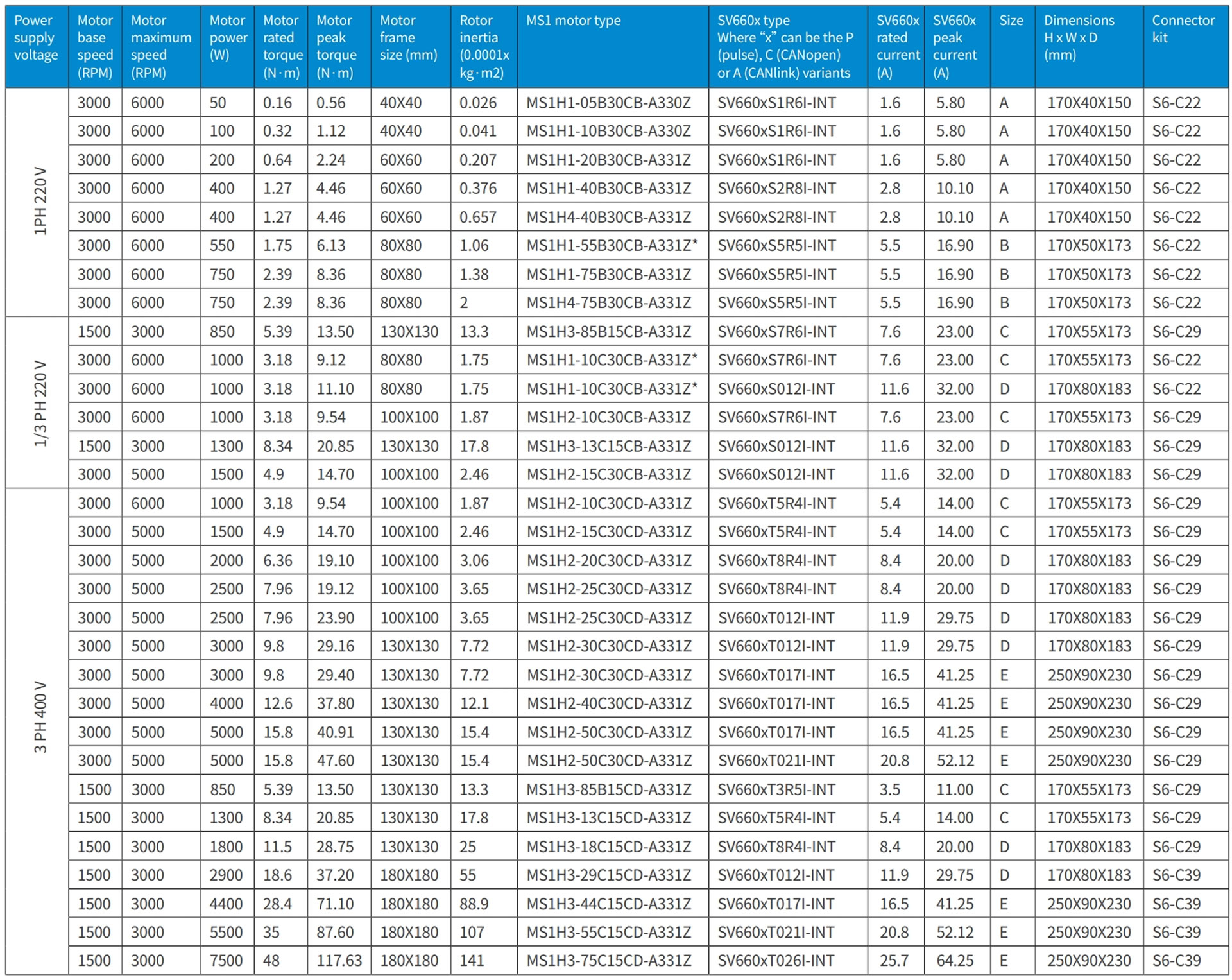Screen dimensions: 1232x980
Task: Click drive type SV660xT3R5I-INT
Action: tap(776, 789)
